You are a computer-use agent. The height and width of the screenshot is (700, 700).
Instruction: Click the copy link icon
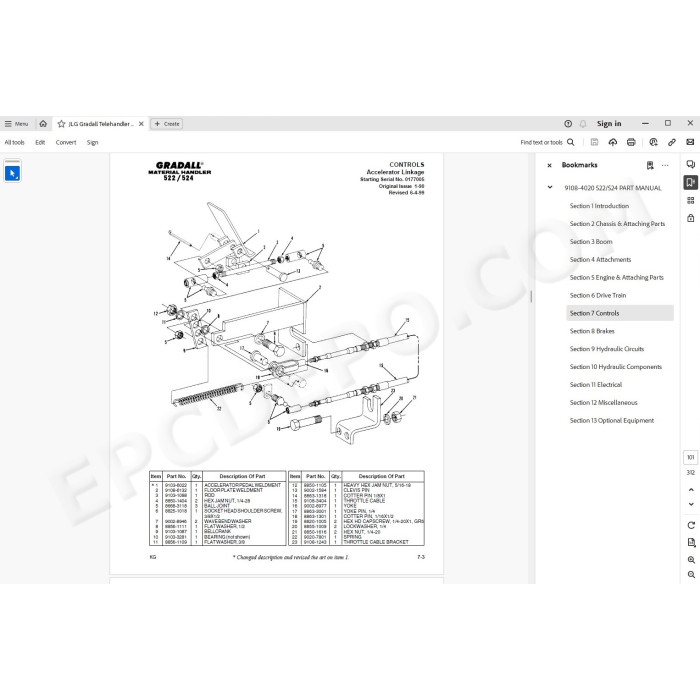click(x=671, y=142)
